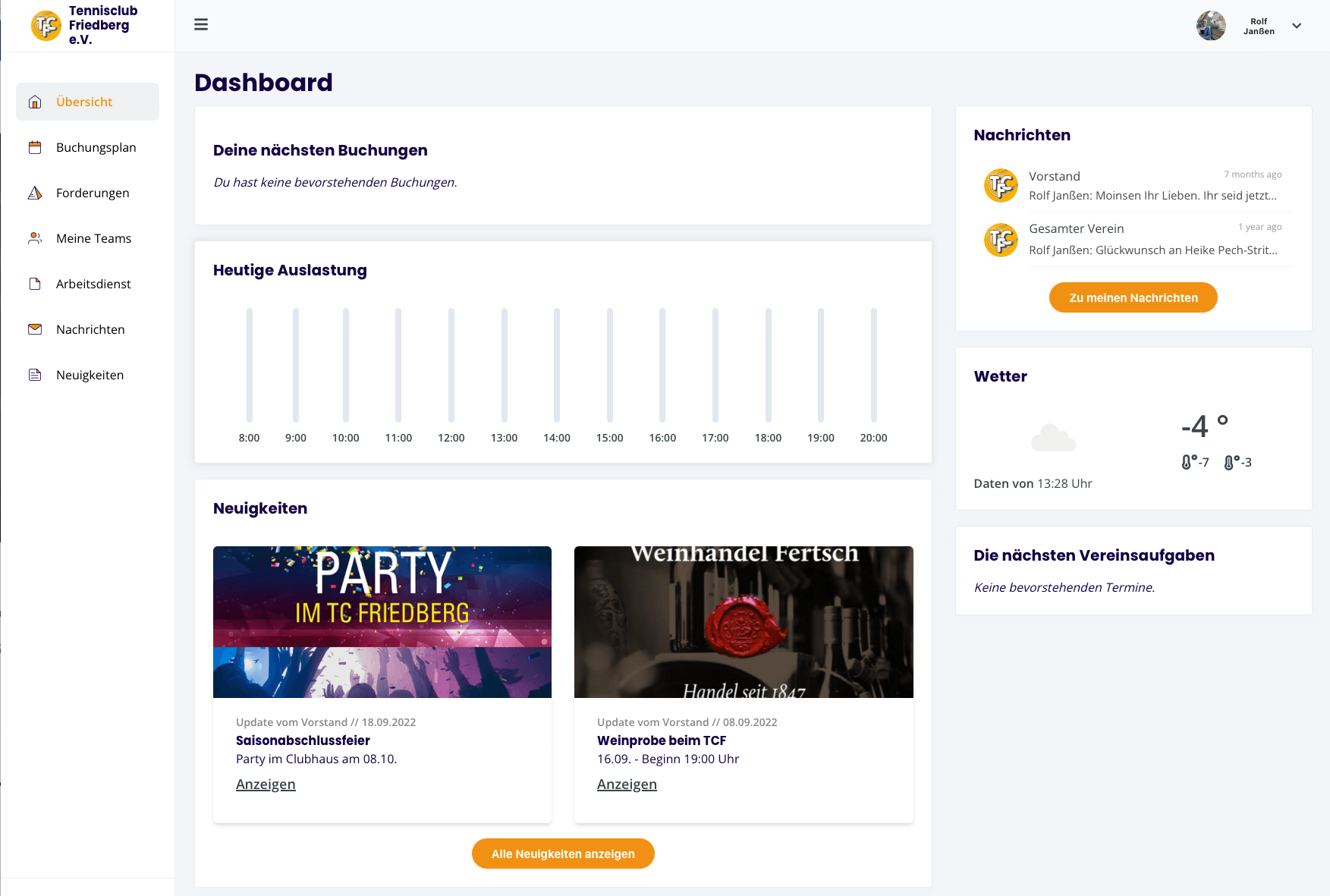This screenshot has height=896, width=1330.
Task: Click the Neuigkeiten news icon
Action: point(35,375)
